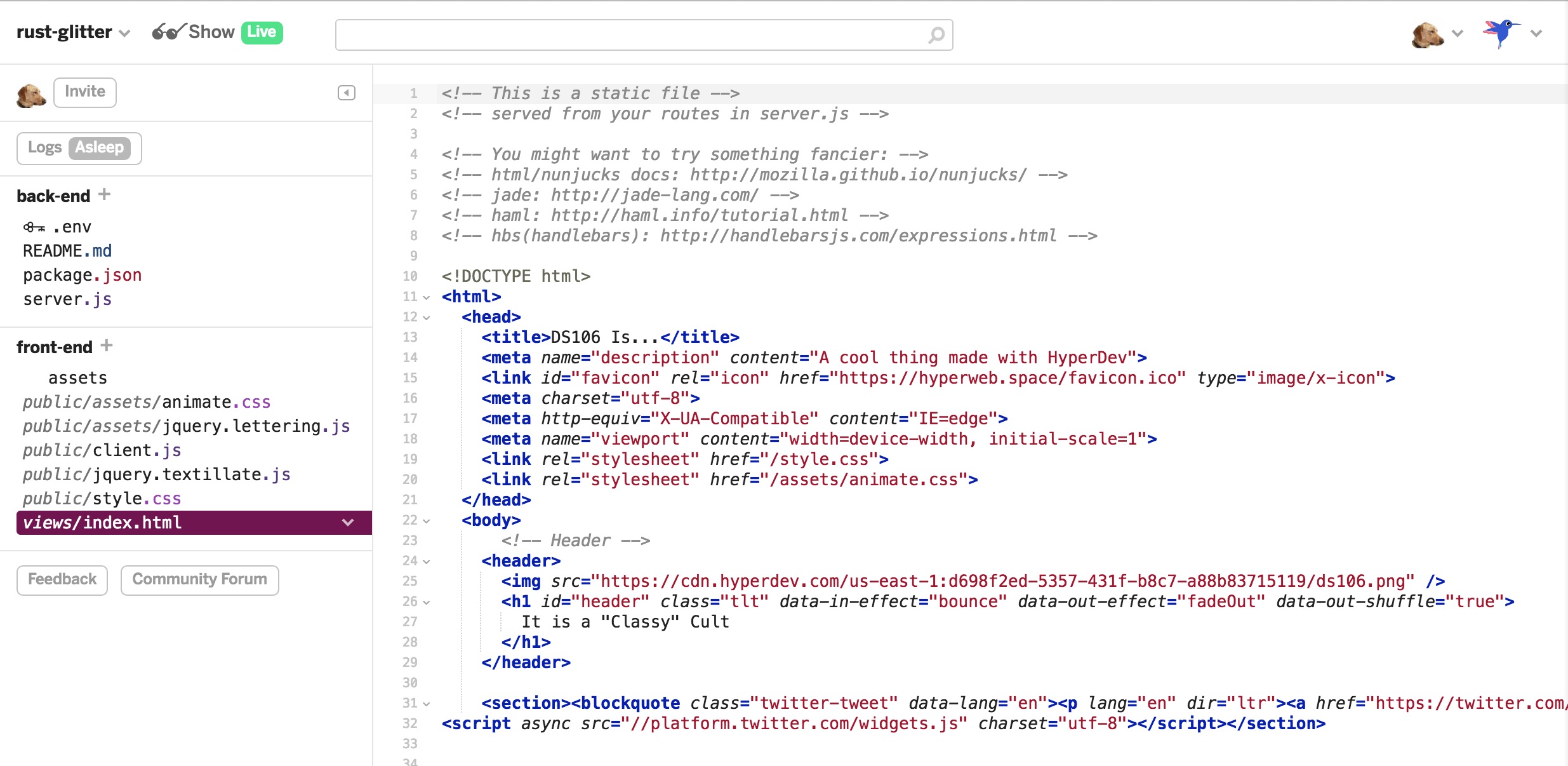Click the sunglasses Show icon
Viewport: 1568px width, 766px height.
[x=168, y=31]
